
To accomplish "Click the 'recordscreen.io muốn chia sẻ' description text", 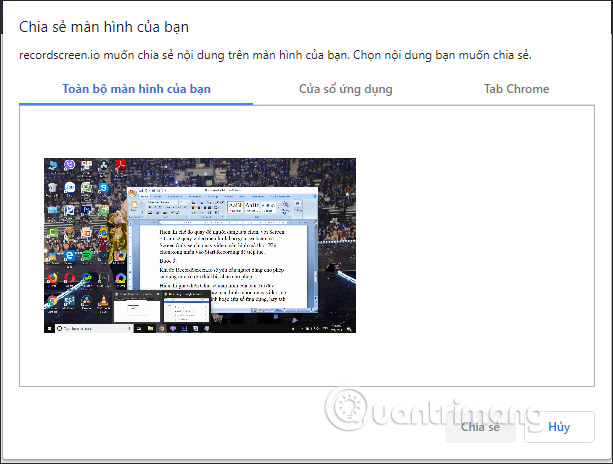I will tap(275, 55).
